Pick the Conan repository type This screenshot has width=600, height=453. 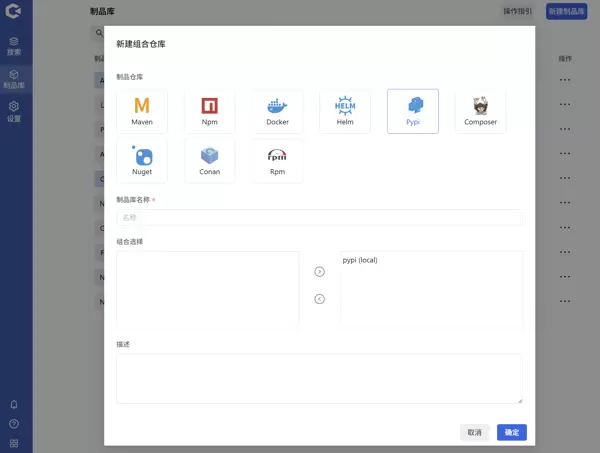tap(210, 160)
